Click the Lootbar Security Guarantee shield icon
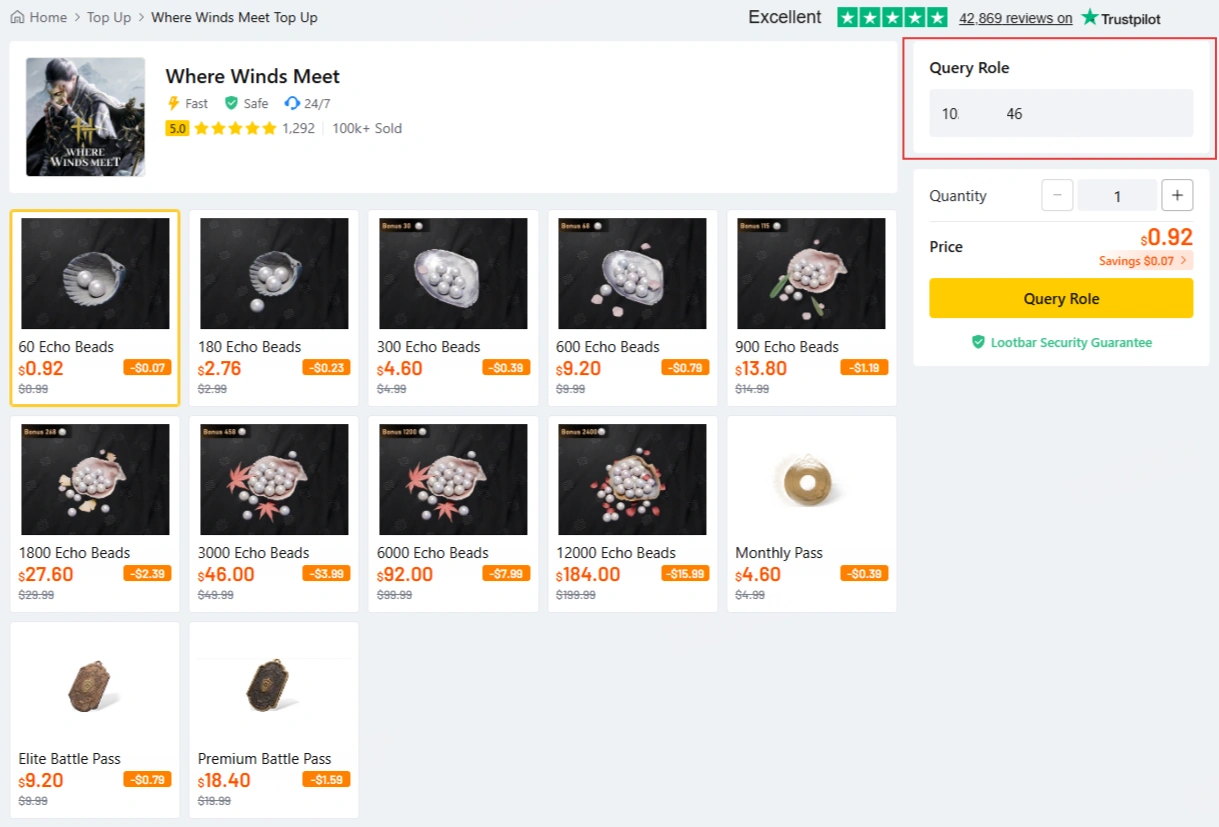 (979, 342)
